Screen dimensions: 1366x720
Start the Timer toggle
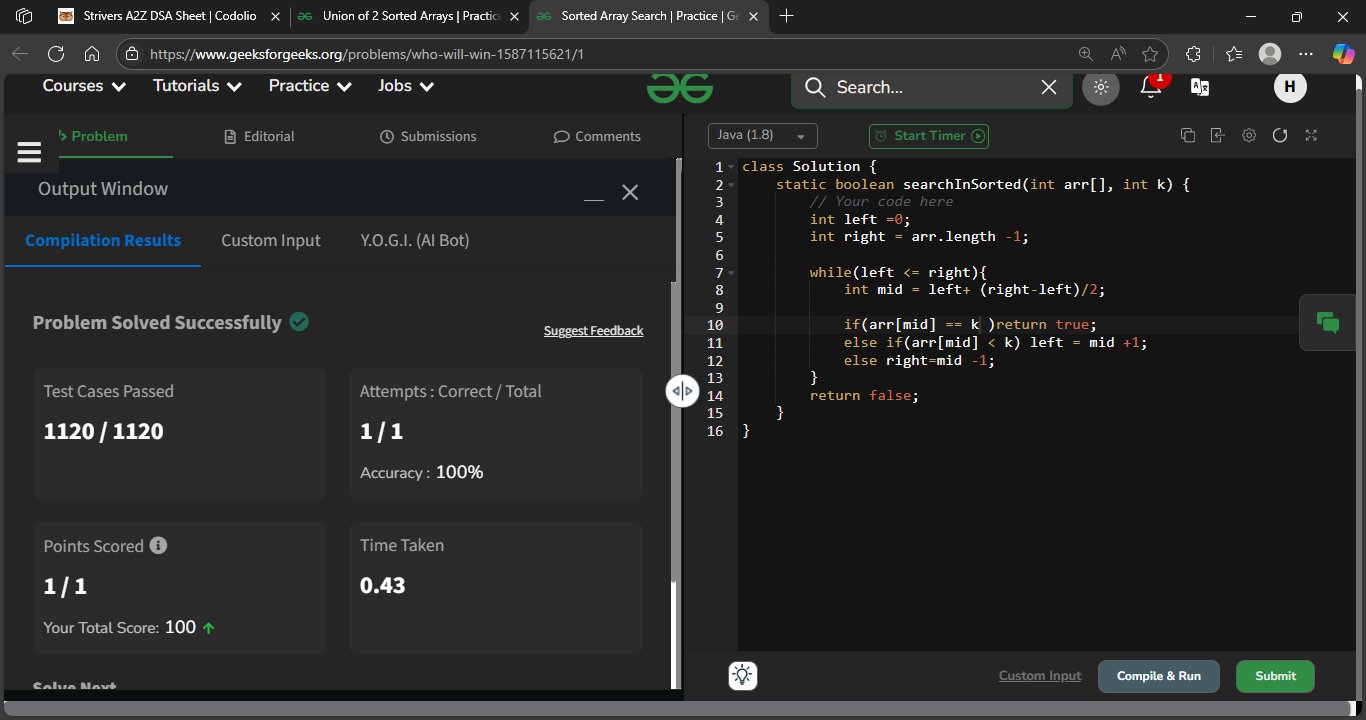click(929, 136)
